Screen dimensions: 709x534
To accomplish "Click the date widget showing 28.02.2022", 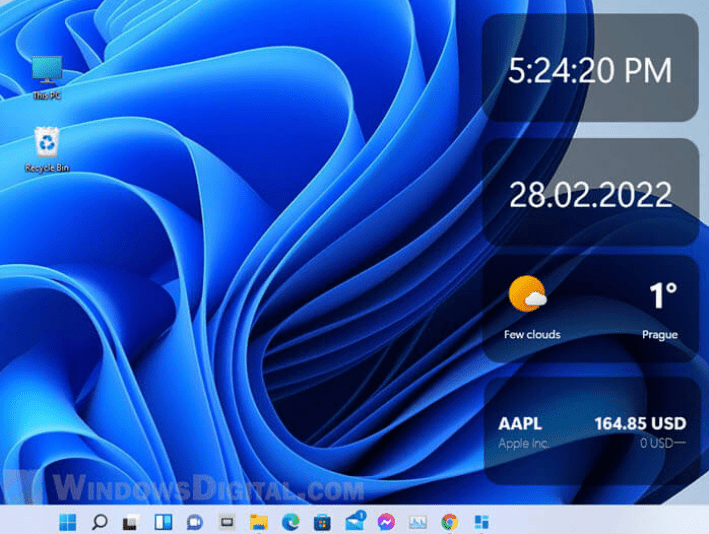I will click(x=590, y=193).
